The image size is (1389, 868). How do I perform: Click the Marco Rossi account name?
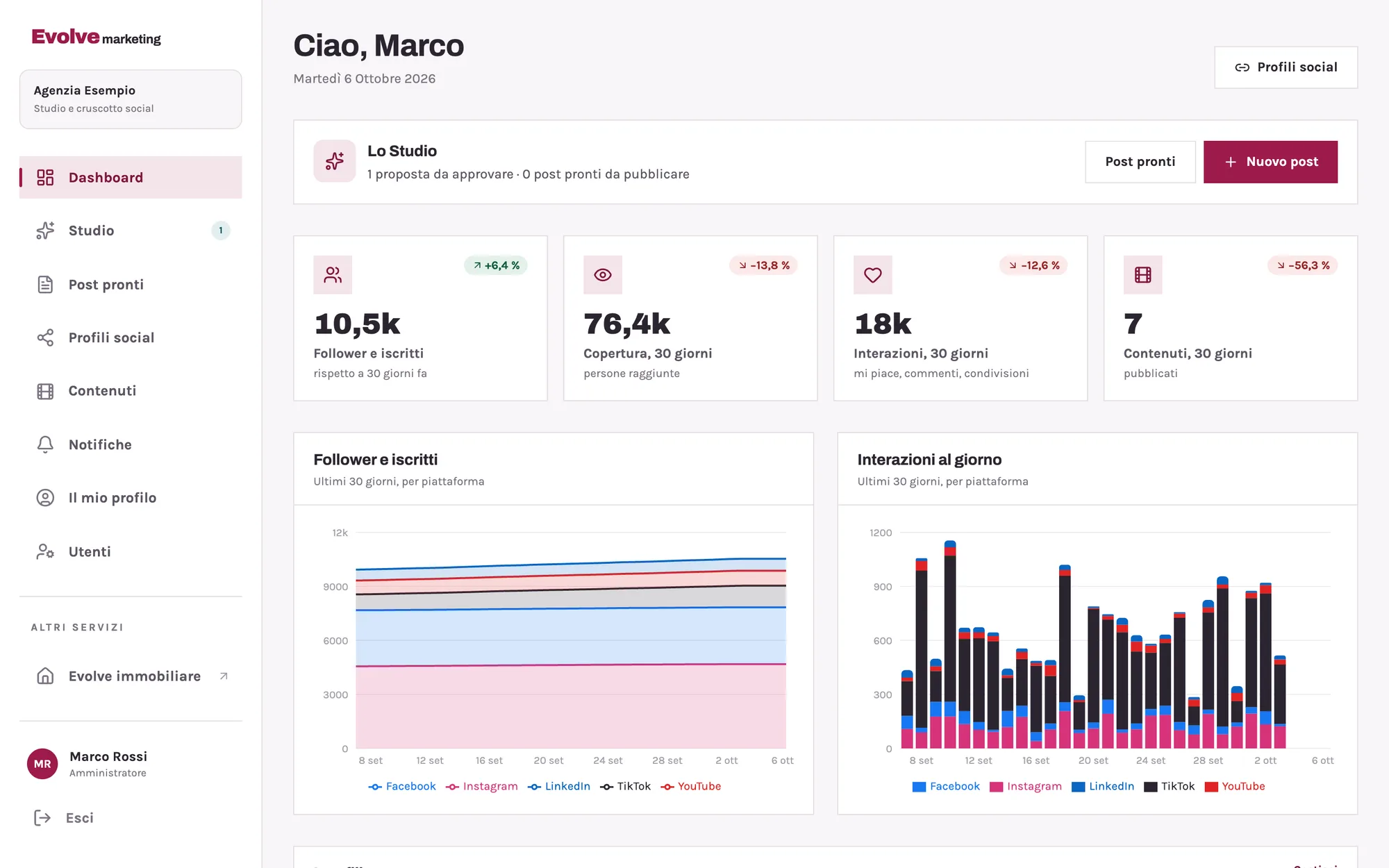tap(108, 756)
